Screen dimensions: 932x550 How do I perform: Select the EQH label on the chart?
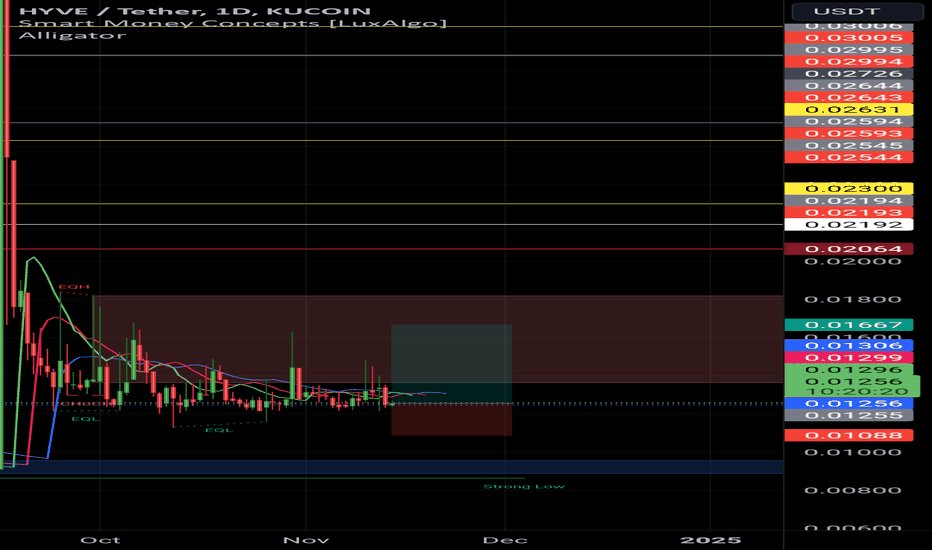coord(74,287)
